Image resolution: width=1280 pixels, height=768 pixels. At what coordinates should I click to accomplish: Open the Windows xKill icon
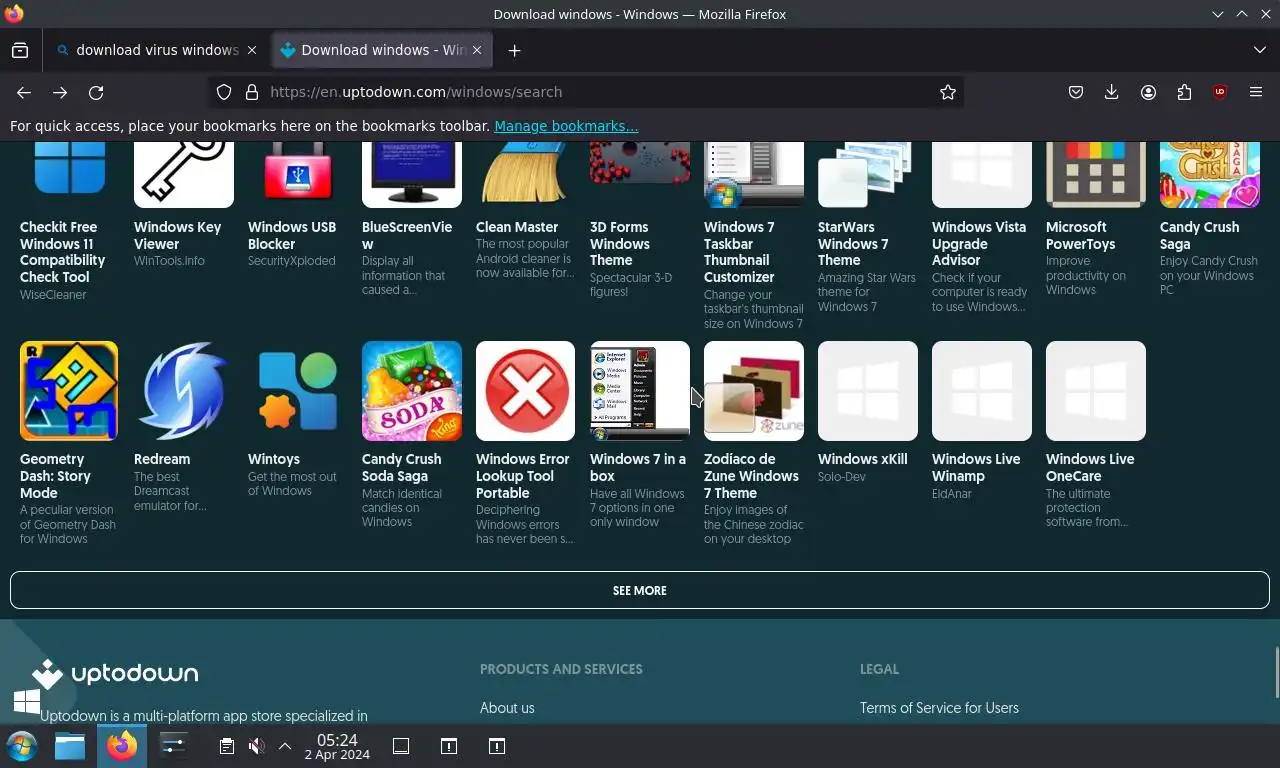[867, 391]
